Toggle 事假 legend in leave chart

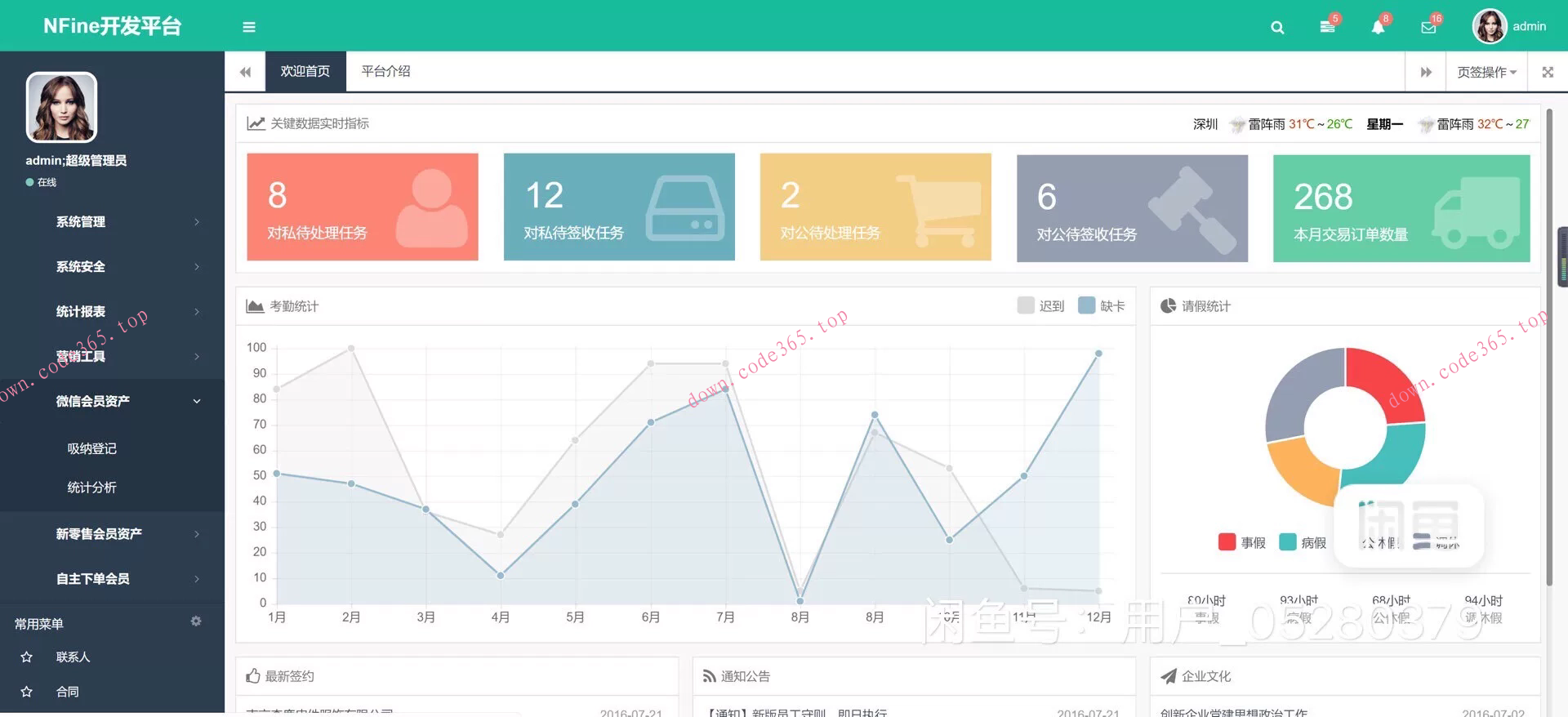[x=1241, y=542]
